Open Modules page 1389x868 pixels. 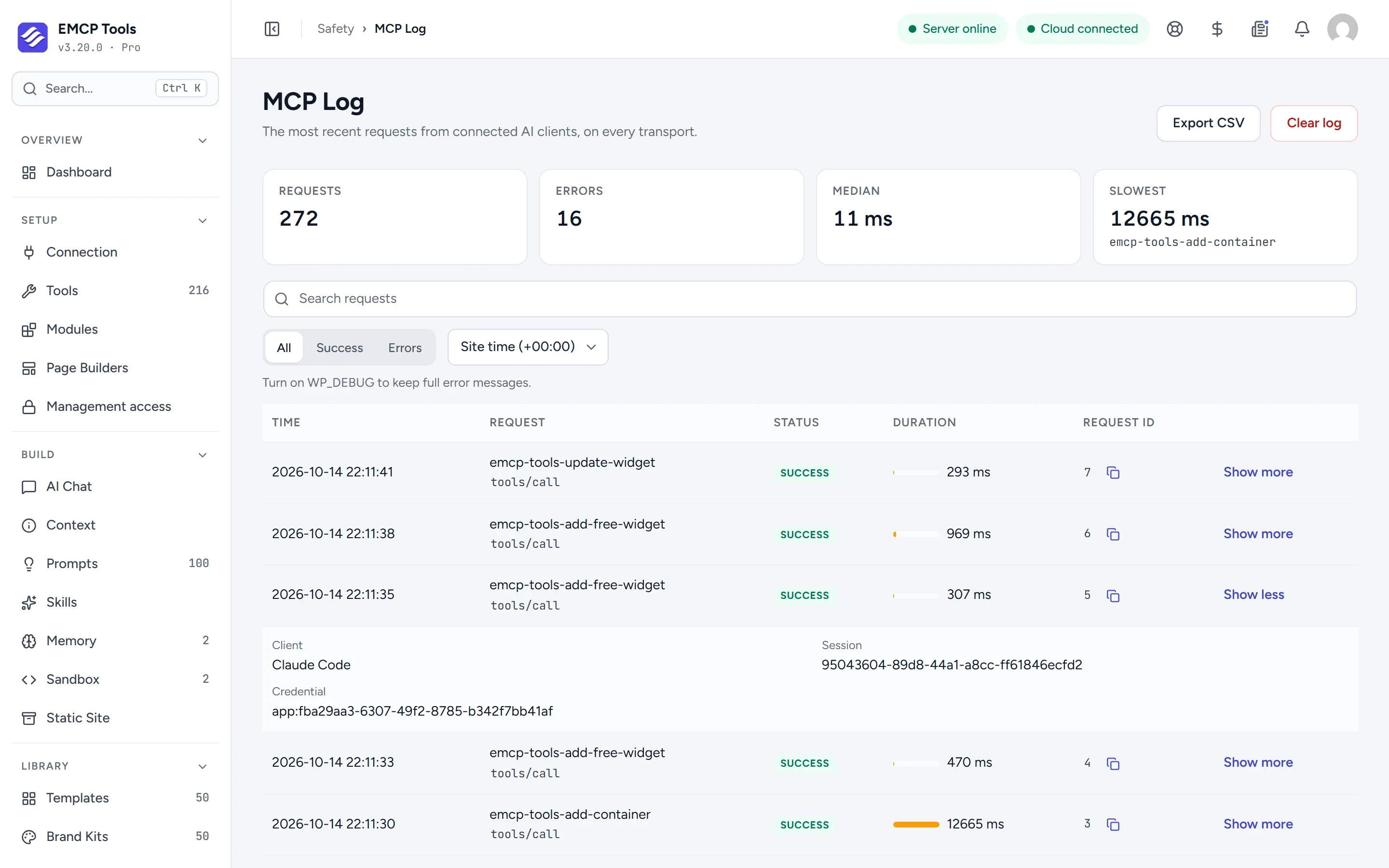(x=115, y=329)
